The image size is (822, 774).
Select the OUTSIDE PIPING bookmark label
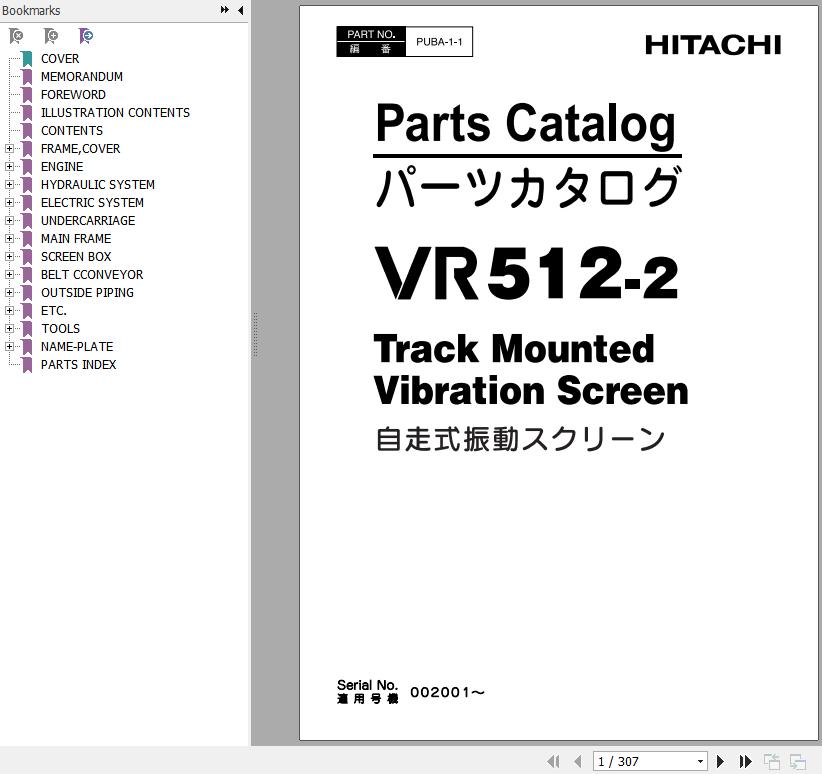(x=88, y=293)
